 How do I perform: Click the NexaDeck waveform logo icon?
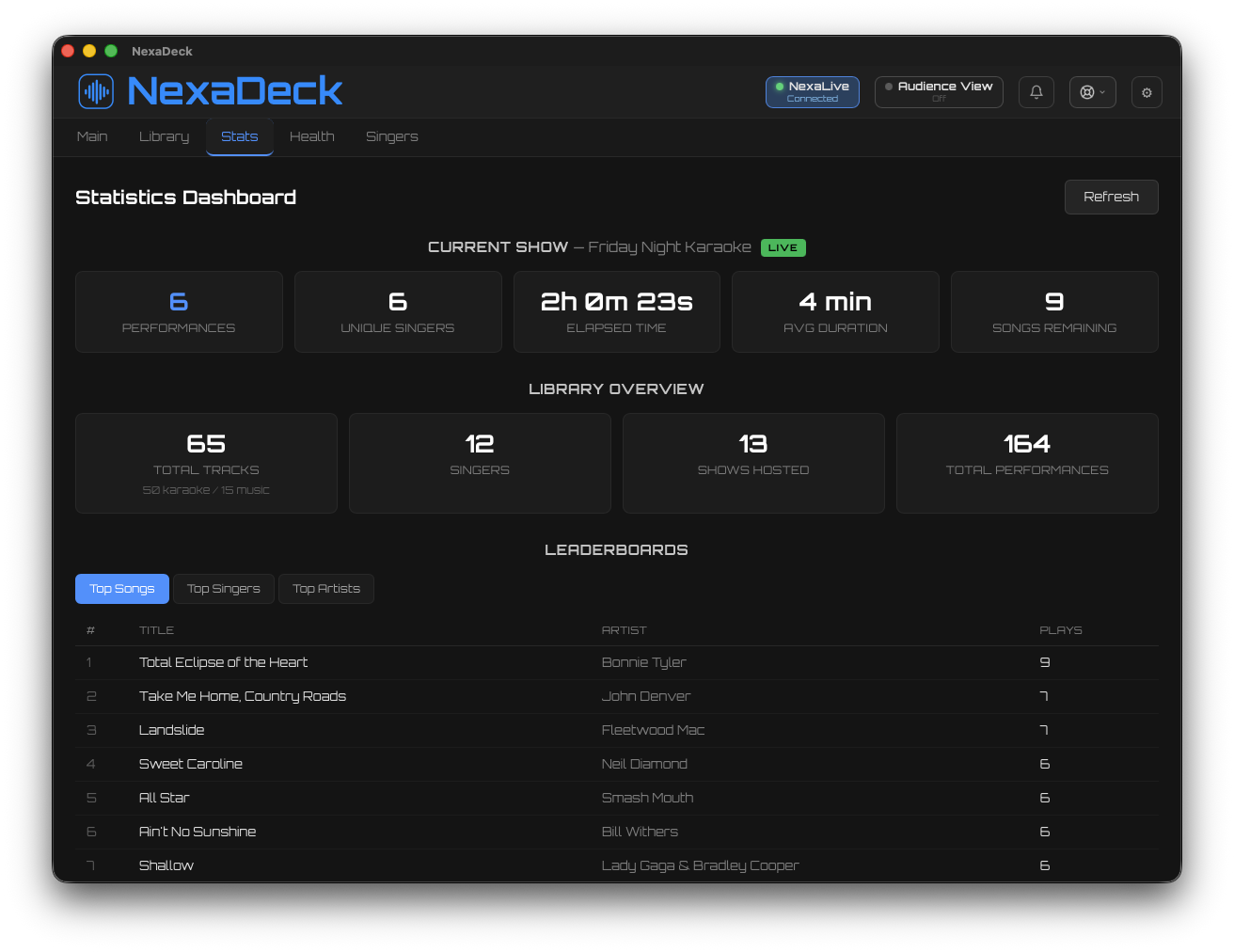[x=96, y=91]
